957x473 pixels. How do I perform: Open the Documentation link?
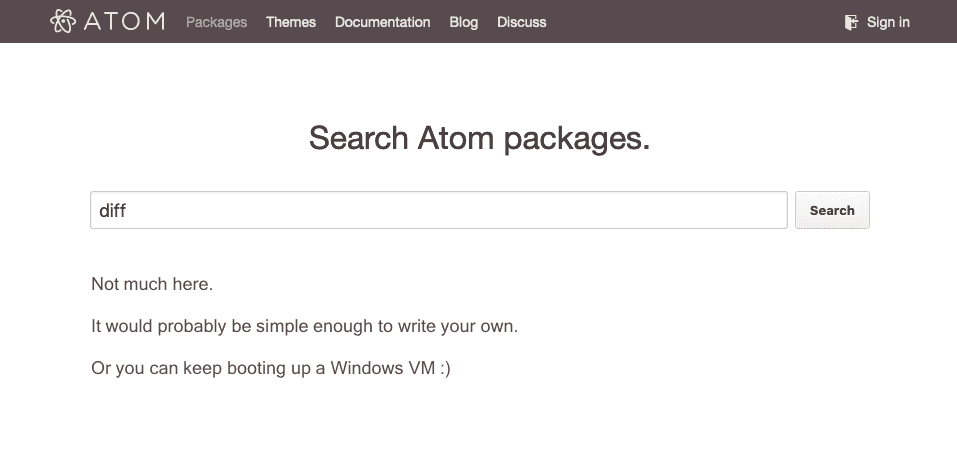383,22
